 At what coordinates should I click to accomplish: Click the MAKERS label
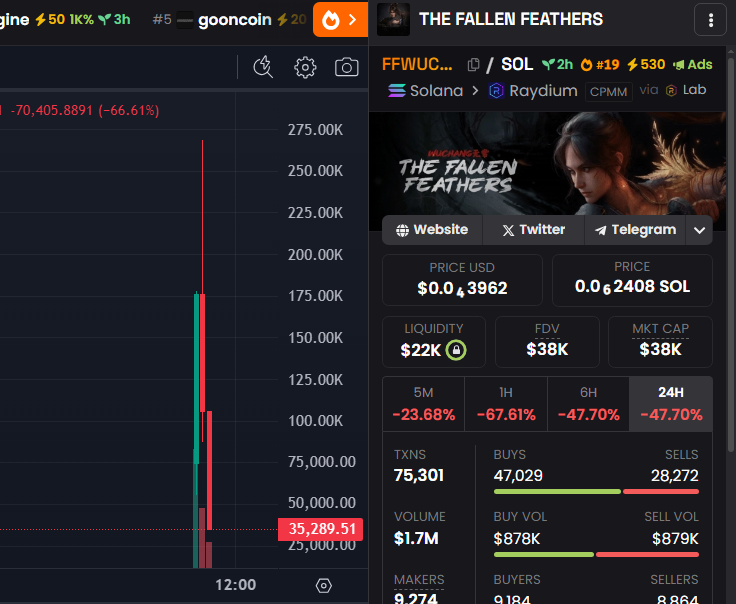pos(419,580)
